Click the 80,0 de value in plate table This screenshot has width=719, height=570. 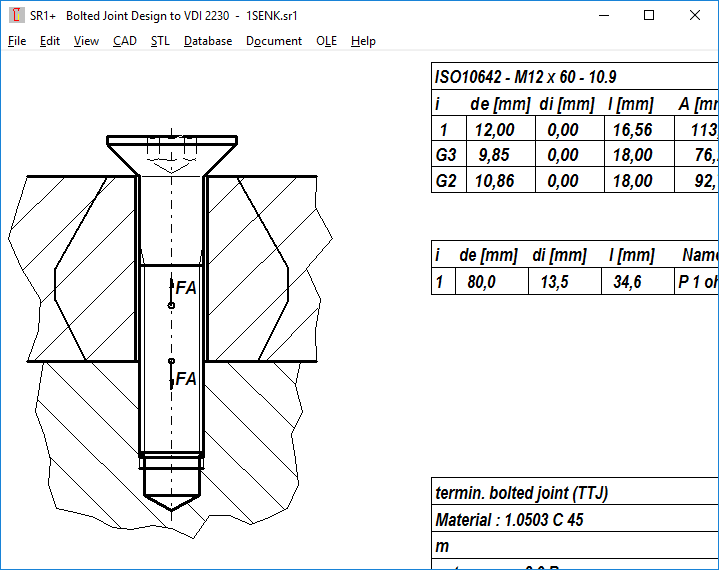[483, 282]
